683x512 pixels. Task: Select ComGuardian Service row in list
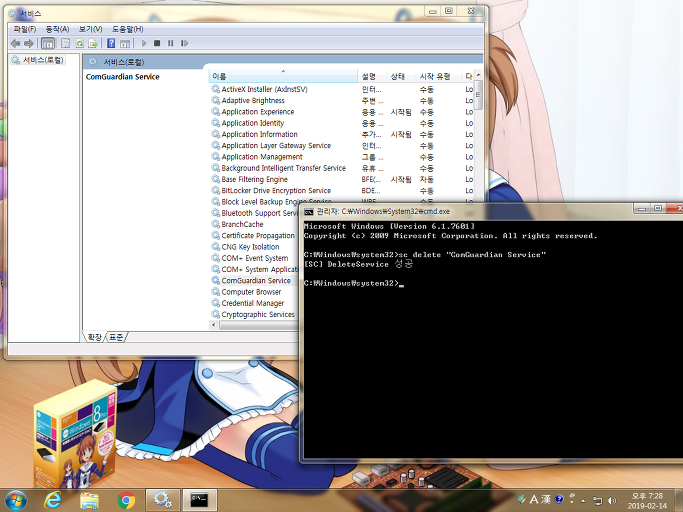click(x=256, y=281)
